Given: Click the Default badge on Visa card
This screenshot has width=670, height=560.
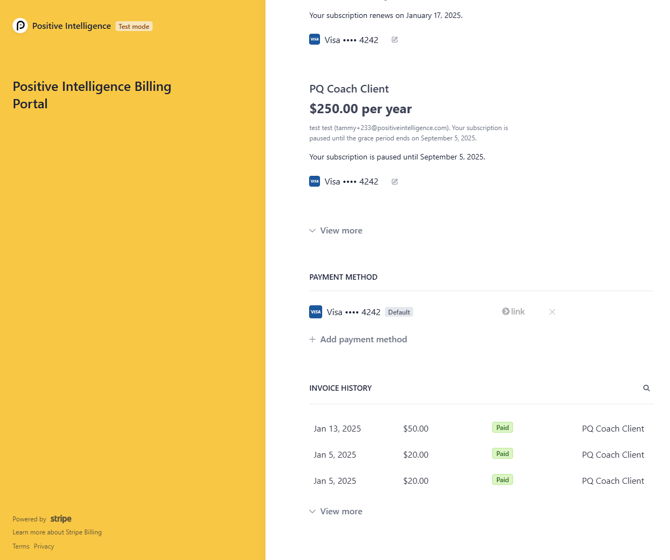Looking at the screenshot, I should coord(399,312).
